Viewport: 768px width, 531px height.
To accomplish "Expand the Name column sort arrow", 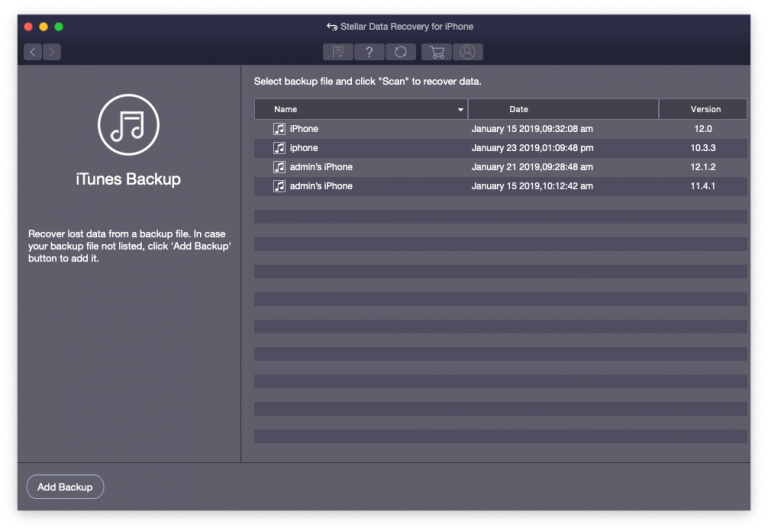I will click(x=461, y=109).
